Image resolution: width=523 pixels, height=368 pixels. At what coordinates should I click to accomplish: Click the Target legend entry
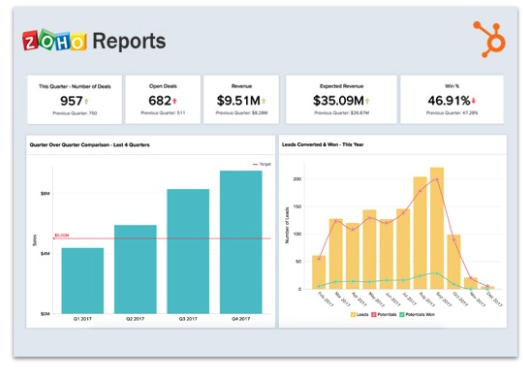coord(262,164)
